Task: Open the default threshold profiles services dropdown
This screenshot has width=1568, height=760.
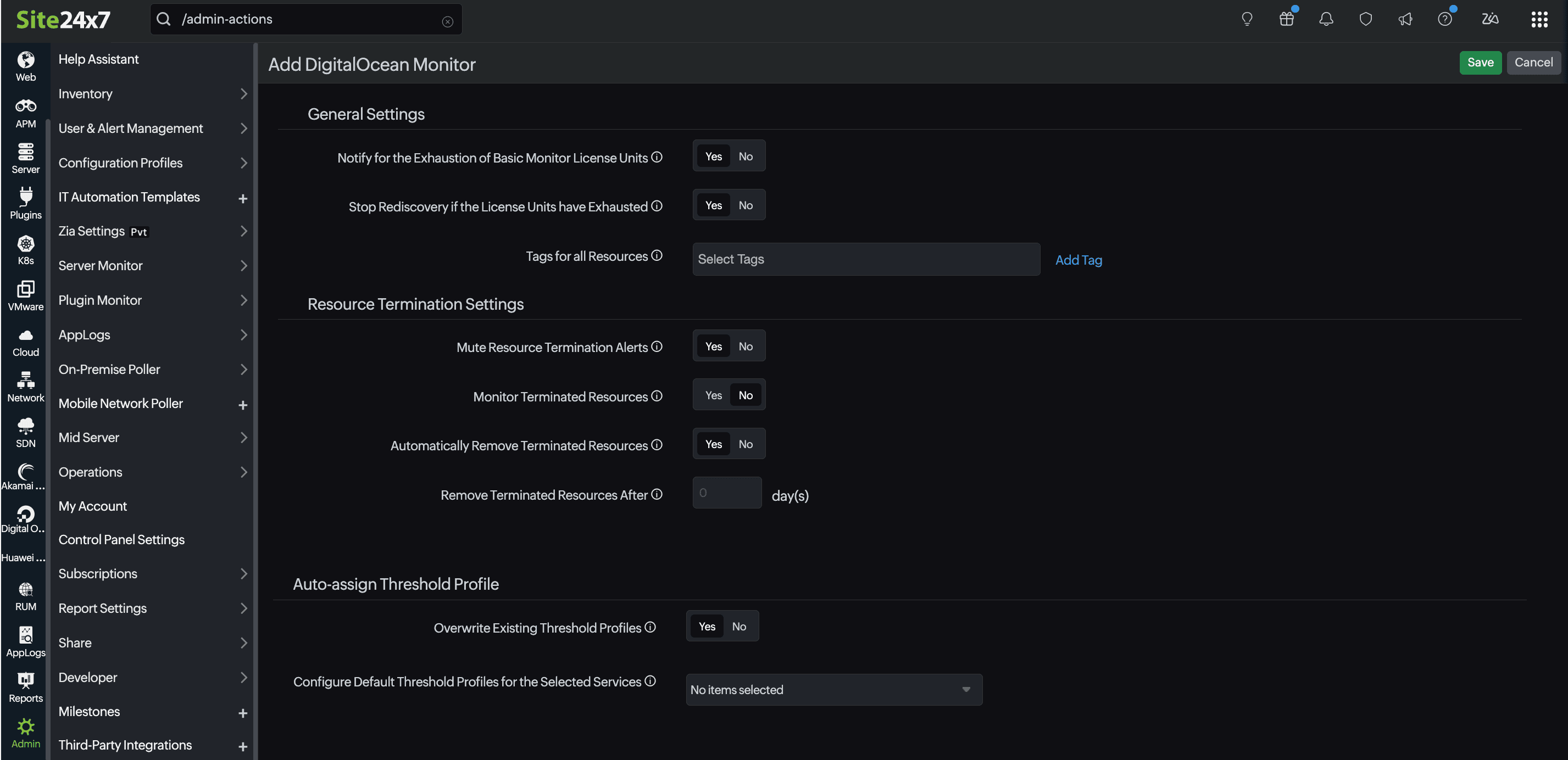Action: [833, 689]
